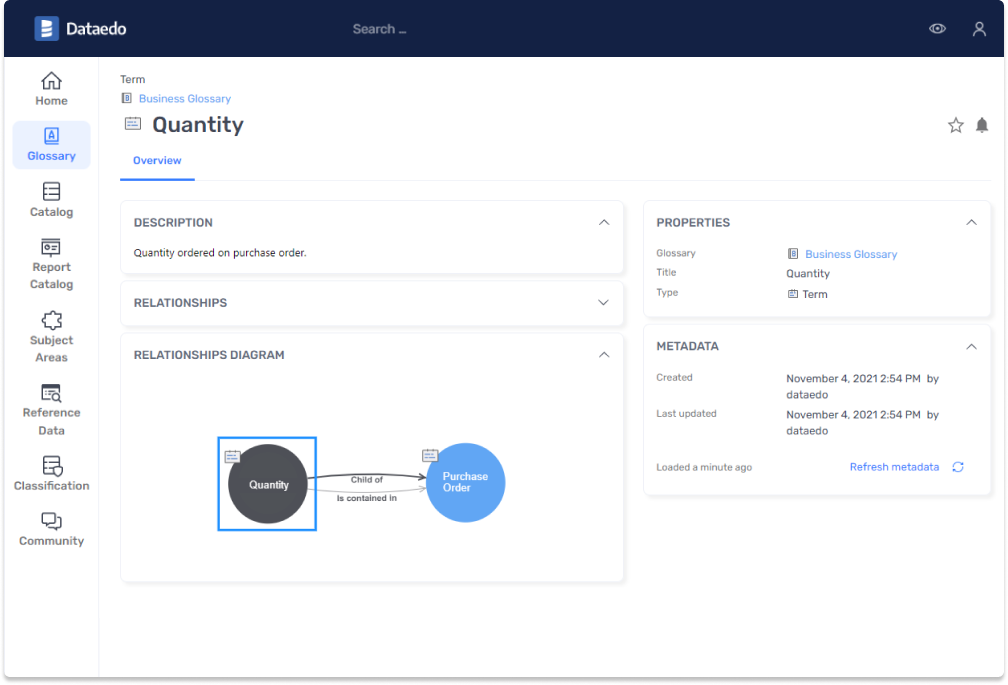This screenshot has width=1008, height=685.
Task: Open Business Glossary breadcrumb link
Action: [184, 99]
